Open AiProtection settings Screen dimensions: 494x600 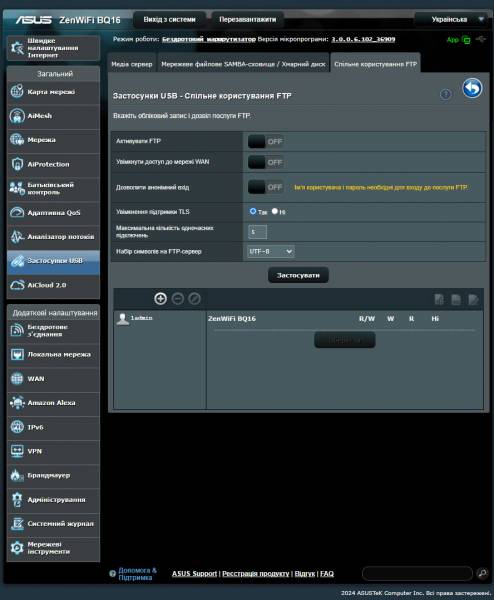point(53,165)
